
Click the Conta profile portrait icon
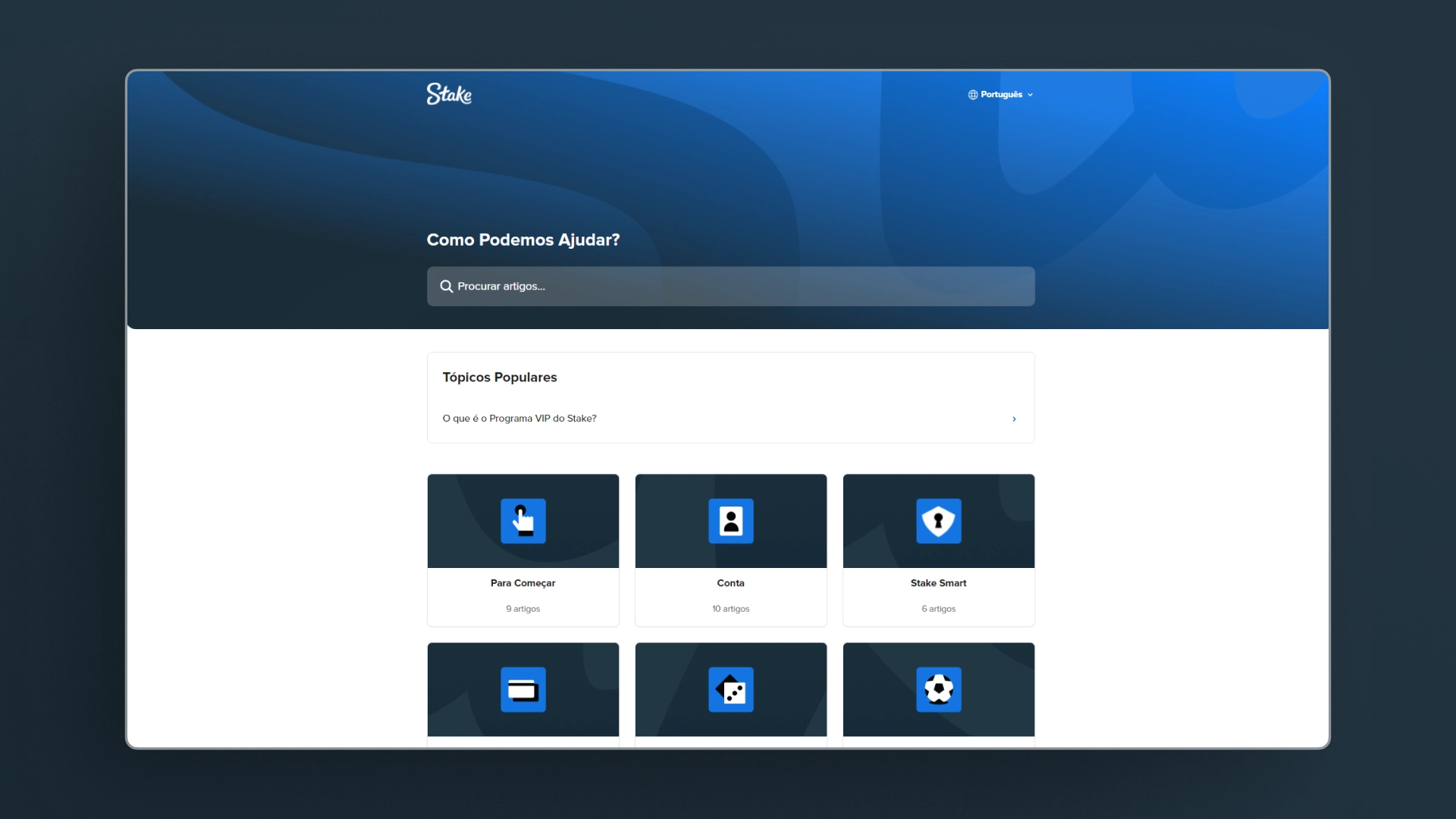(731, 521)
